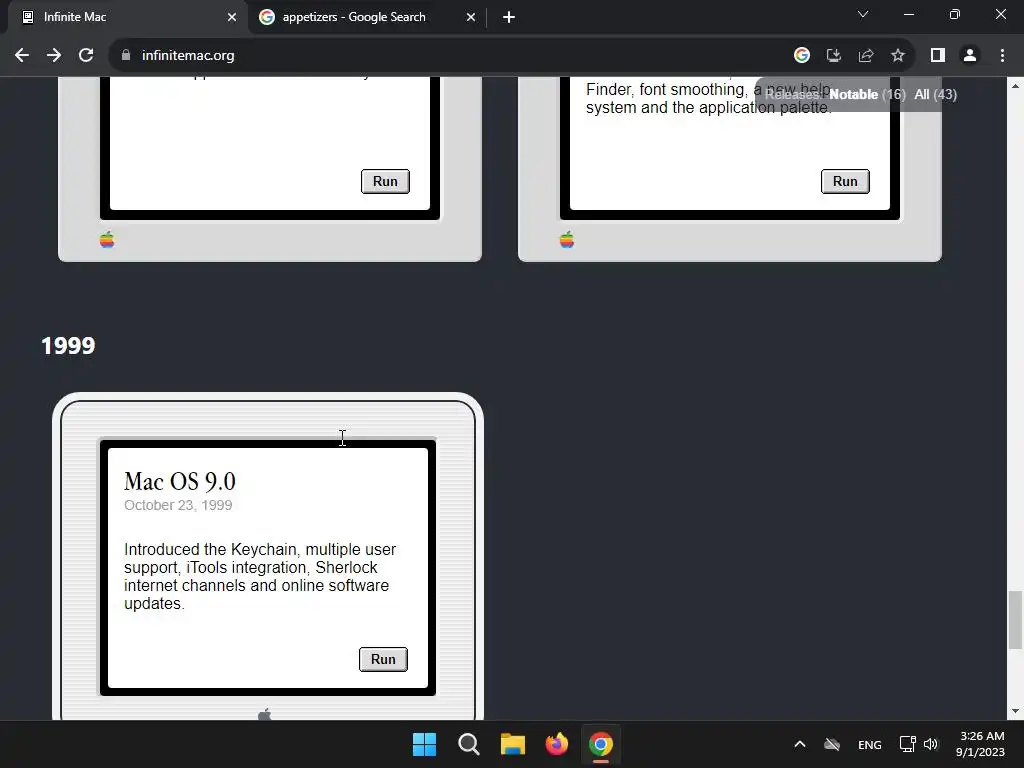This screenshot has height=768, width=1024.
Task: Click the Google icon in address bar
Action: [802, 56]
